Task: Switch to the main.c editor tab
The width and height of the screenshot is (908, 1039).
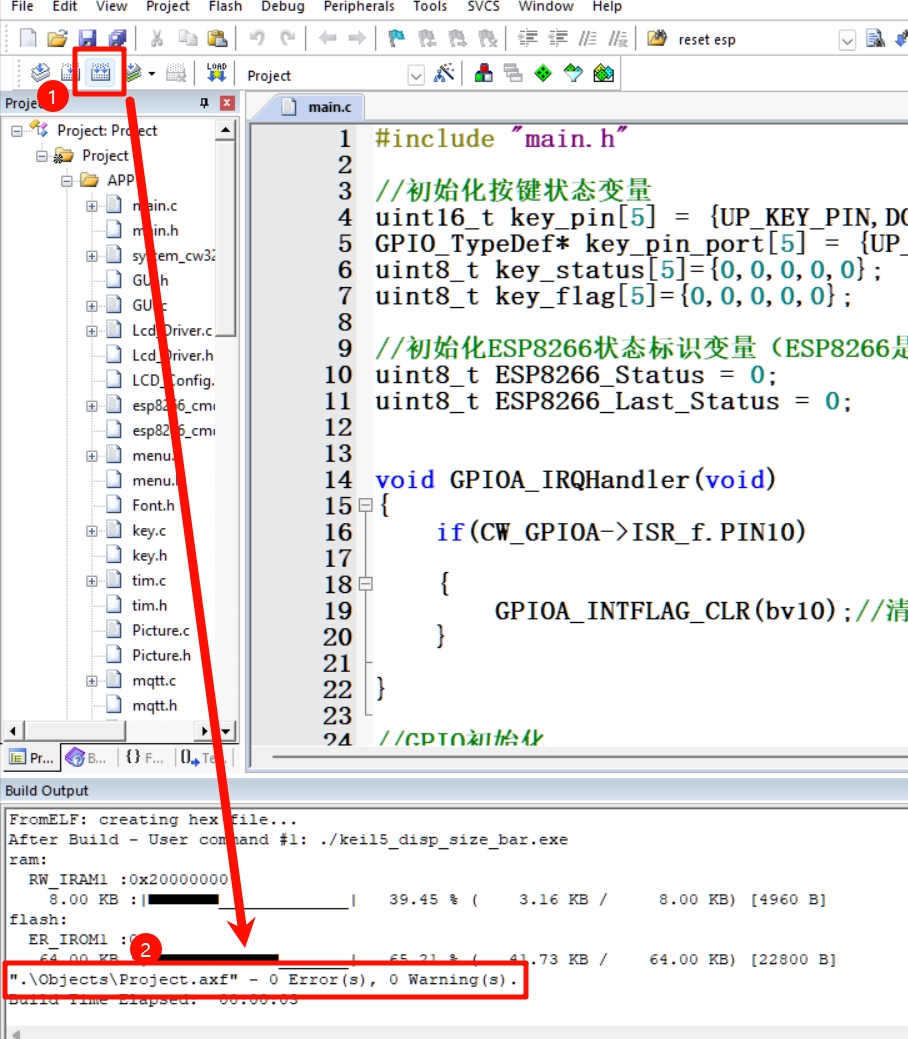Action: [x=317, y=107]
